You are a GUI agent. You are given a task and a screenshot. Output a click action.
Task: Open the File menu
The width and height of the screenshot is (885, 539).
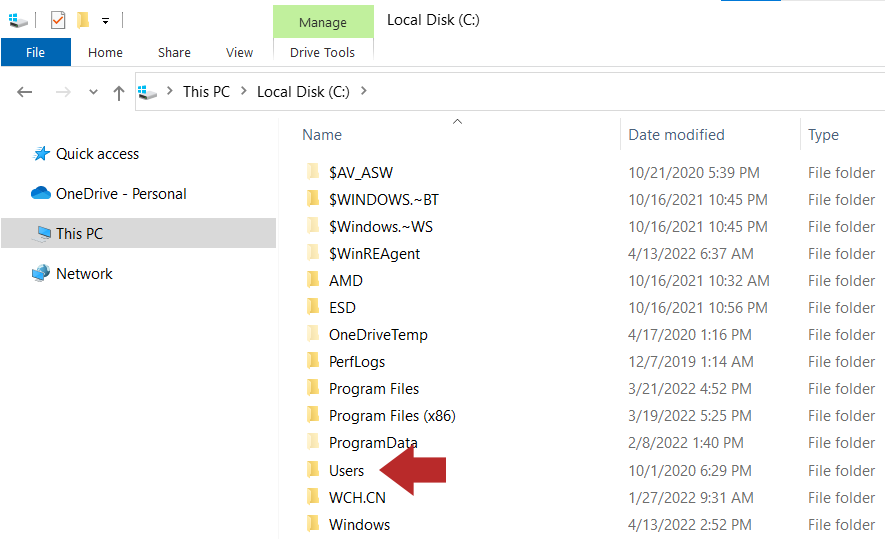coord(36,52)
